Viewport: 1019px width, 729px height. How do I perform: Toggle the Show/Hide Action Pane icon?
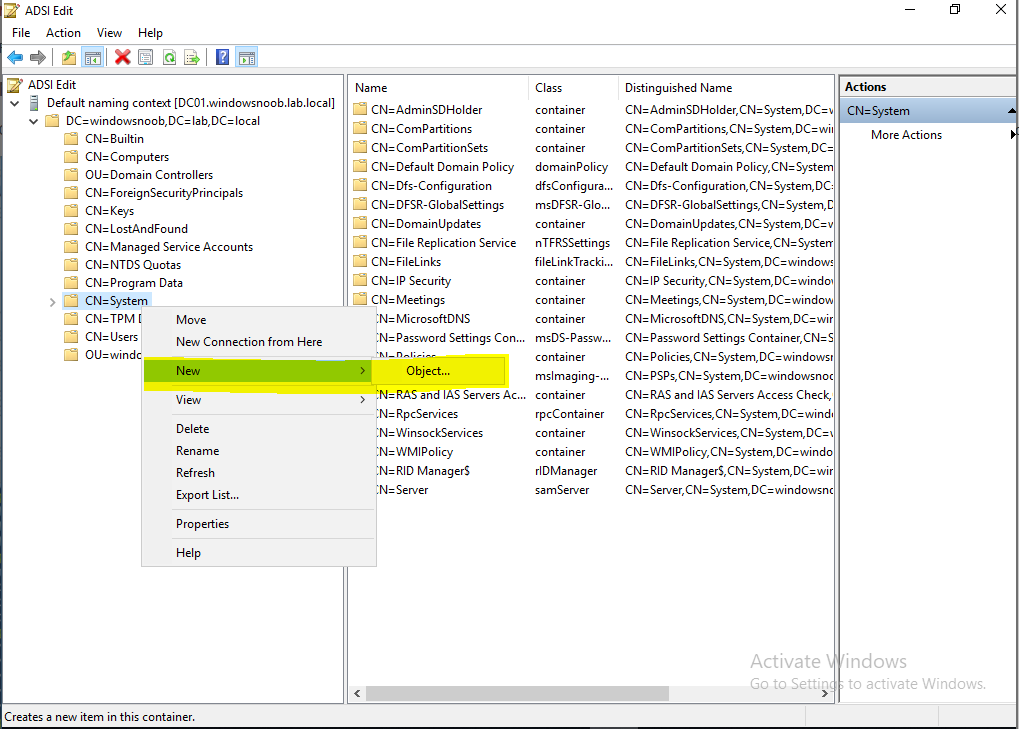[x=247, y=58]
